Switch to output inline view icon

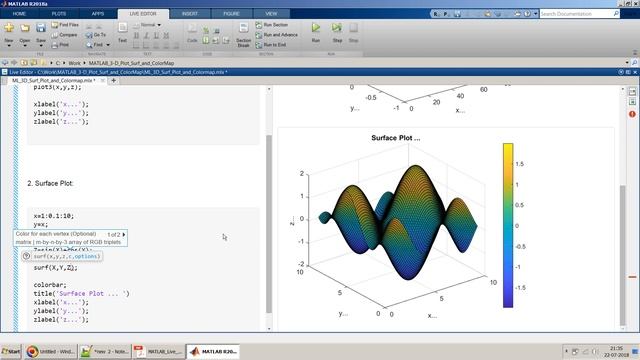click(632, 102)
